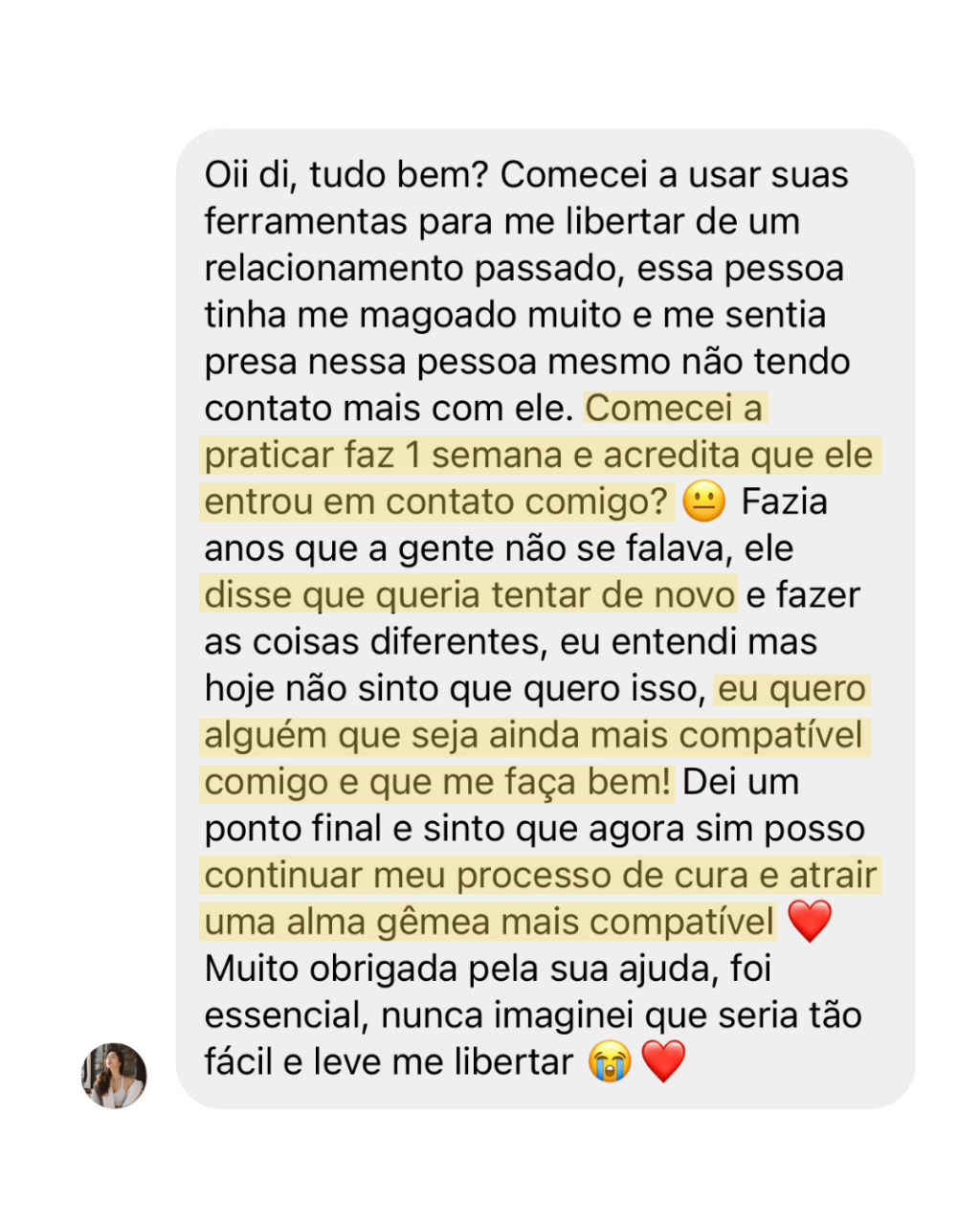
Task: Tap the crying face emoji
Action: 611,1062
